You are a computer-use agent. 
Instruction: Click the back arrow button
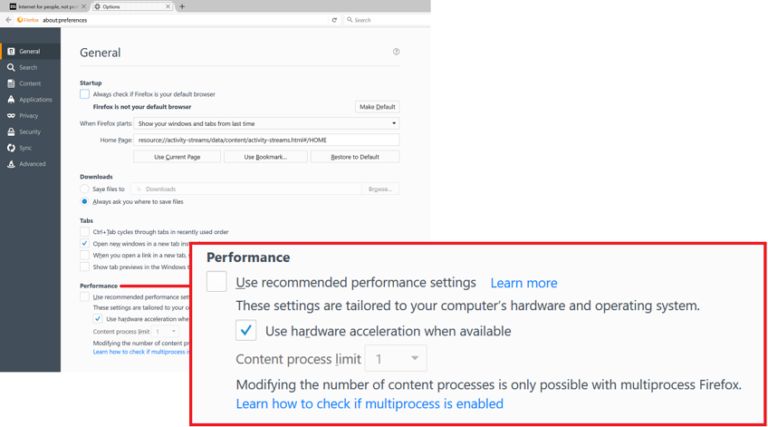coord(8,20)
